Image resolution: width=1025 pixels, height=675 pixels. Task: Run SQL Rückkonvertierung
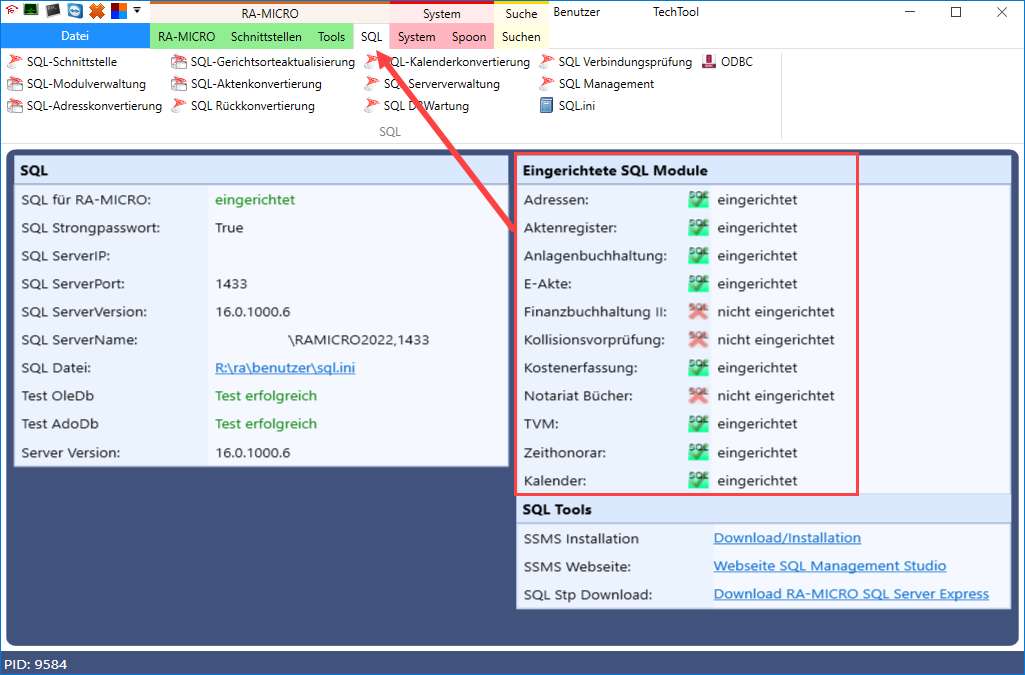coord(243,106)
